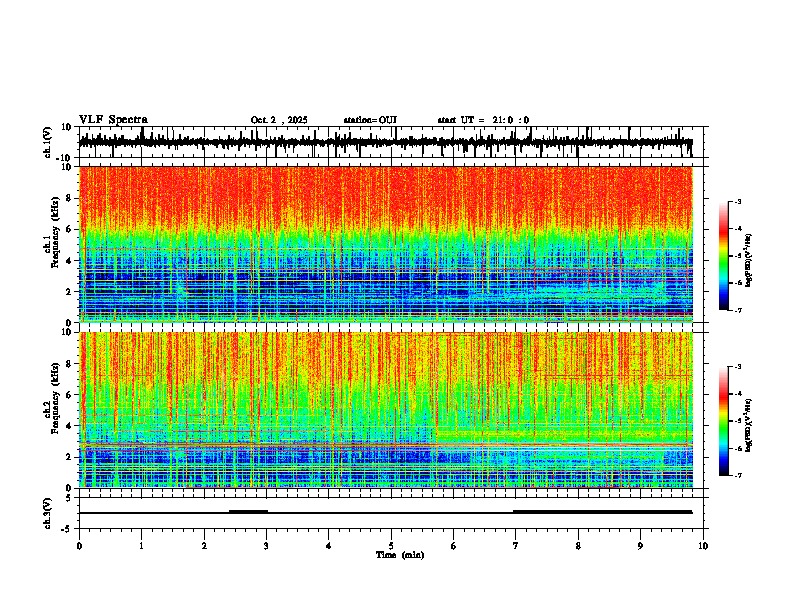
Task: Click the "8" kHz tick on ch.1 frequency axis
Action: 70,198
